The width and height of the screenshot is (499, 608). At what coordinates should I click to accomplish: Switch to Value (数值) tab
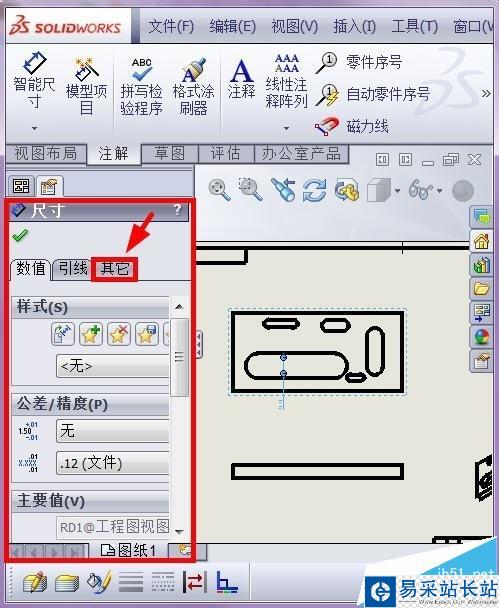(x=31, y=269)
